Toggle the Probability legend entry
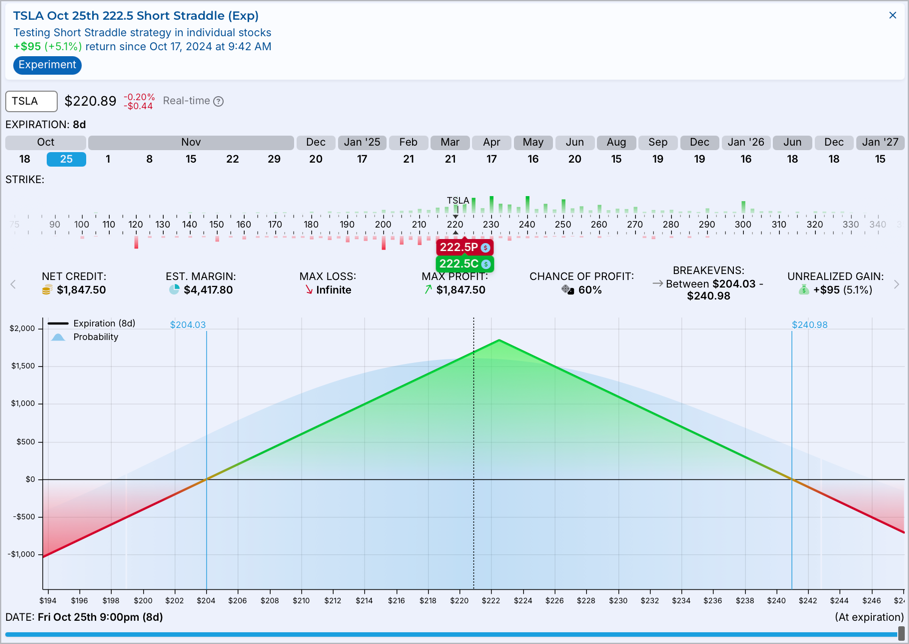The image size is (909, 644). click(85, 337)
